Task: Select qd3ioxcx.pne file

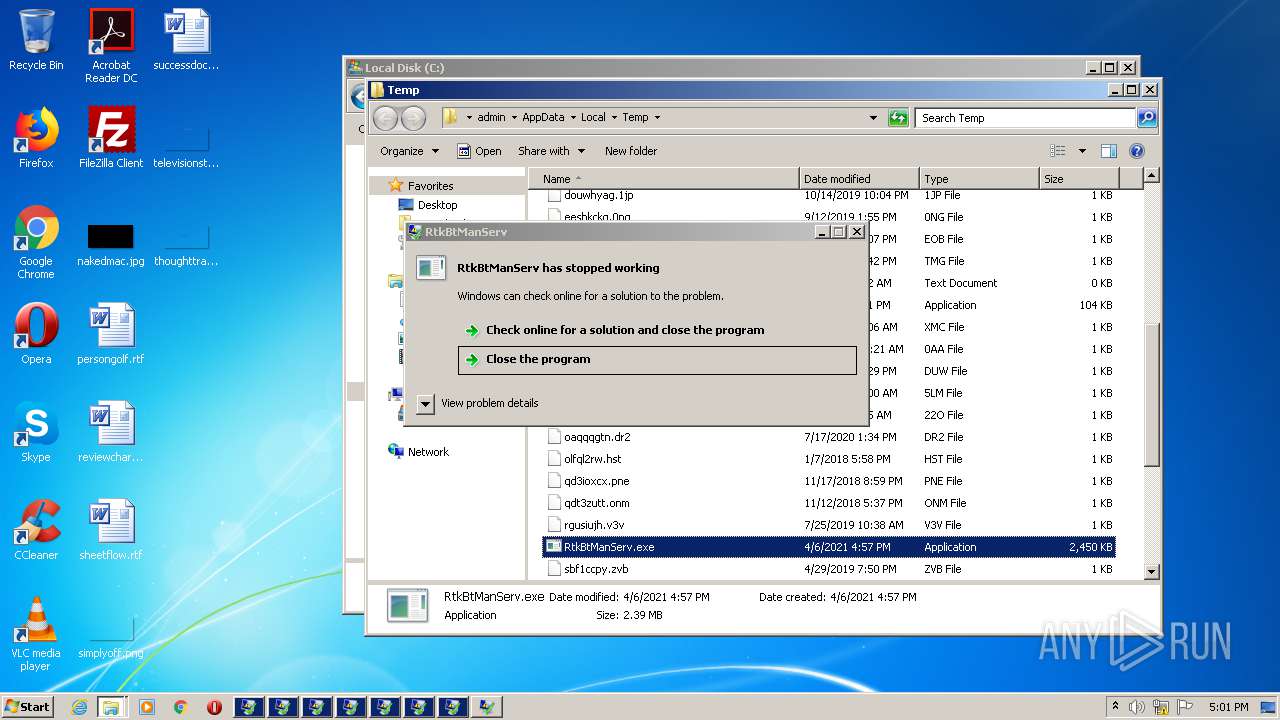Action: click(x=596, y=481)
